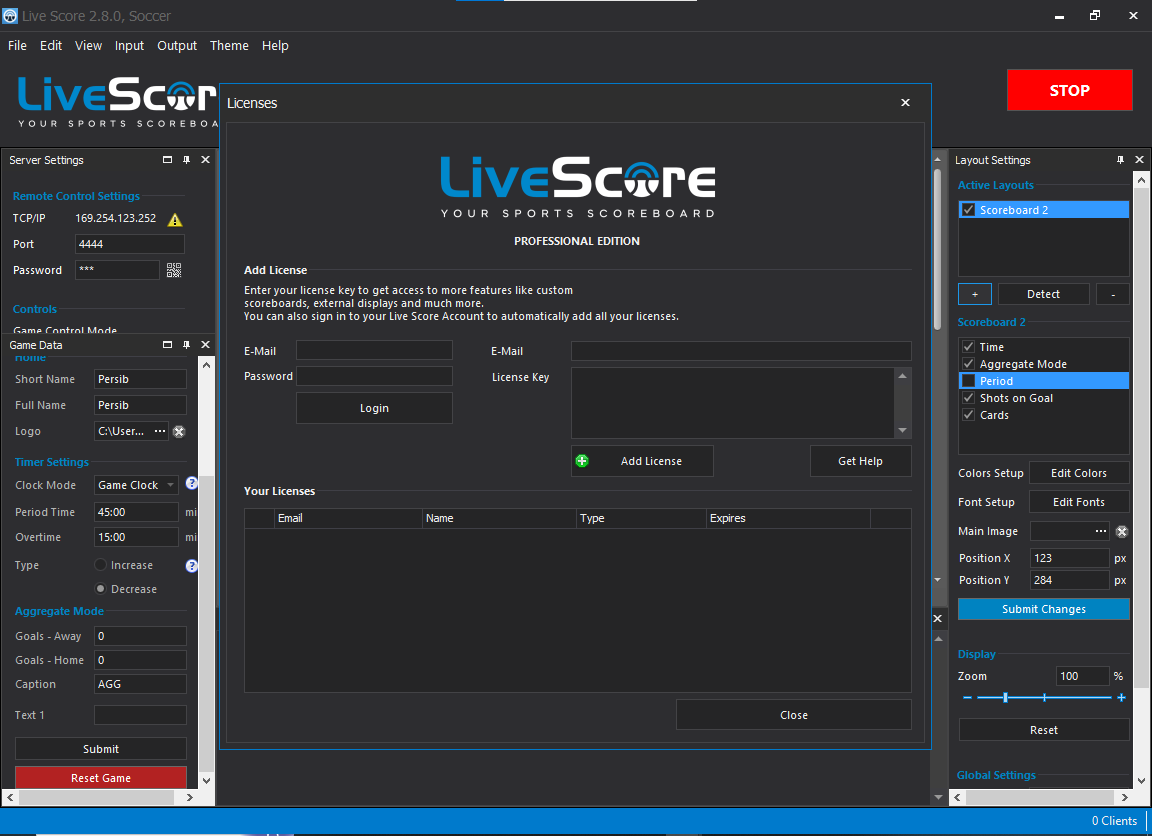
Task: Toggle Scoreboard 2 active layout checkbox
Action: click(x=968, y=210)
